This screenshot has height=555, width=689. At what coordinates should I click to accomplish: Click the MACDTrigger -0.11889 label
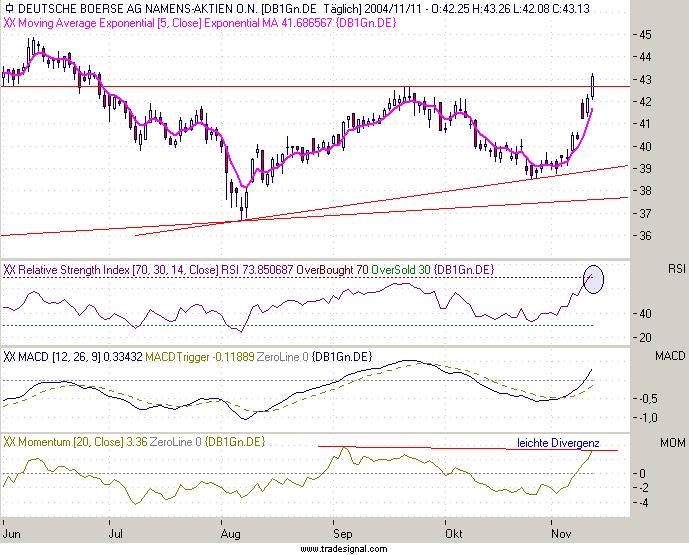click(x=200, y=356)
